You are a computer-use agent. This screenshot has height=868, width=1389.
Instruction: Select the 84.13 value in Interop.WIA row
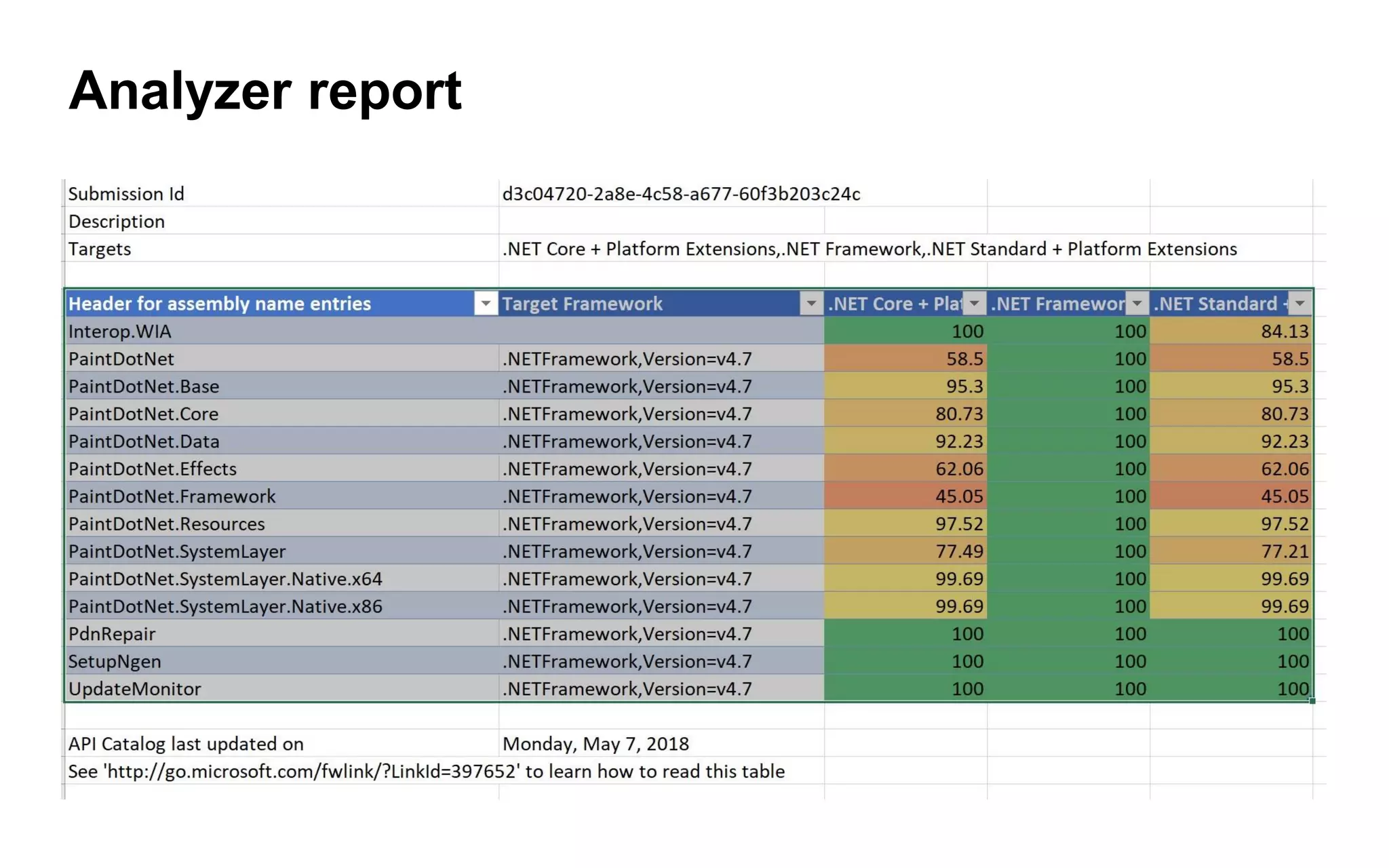(x=1231, y=332)
